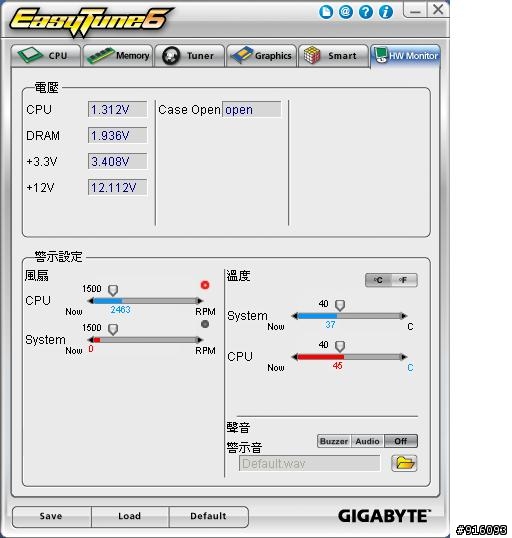Click right arrow of CPU temperature slider

404,357
